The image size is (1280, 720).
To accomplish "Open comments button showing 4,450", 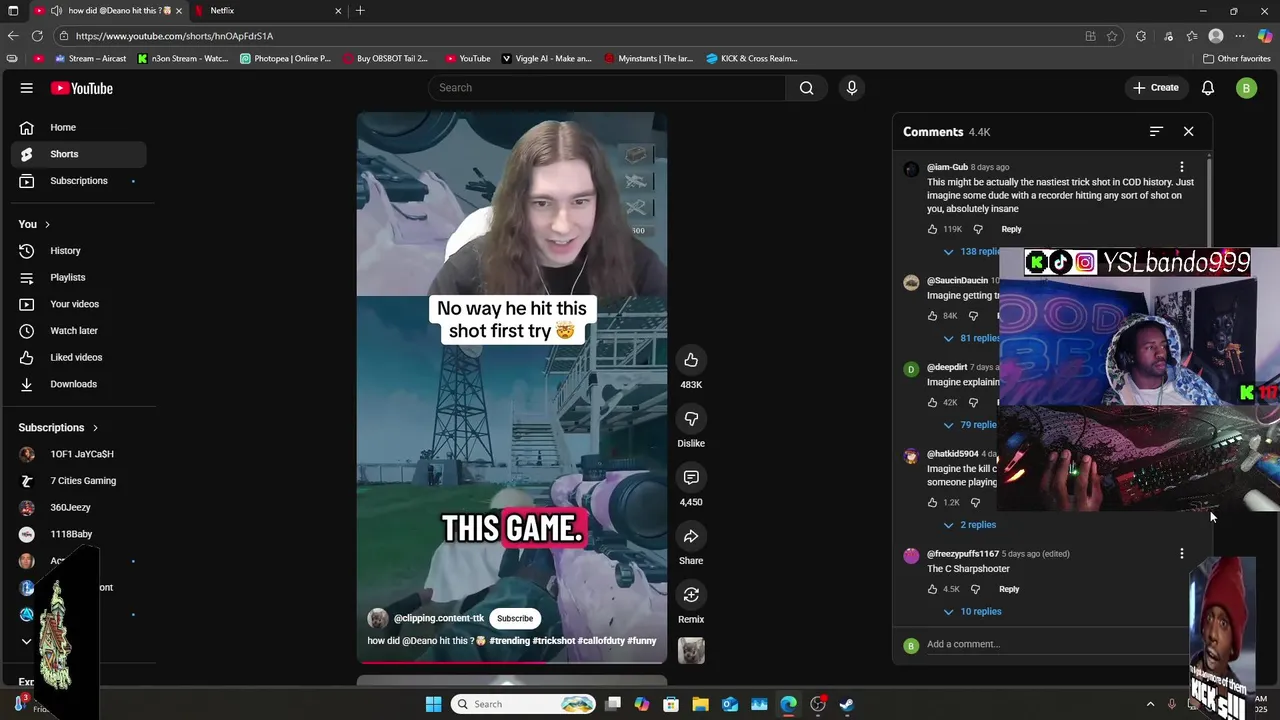I will (691, 478).
